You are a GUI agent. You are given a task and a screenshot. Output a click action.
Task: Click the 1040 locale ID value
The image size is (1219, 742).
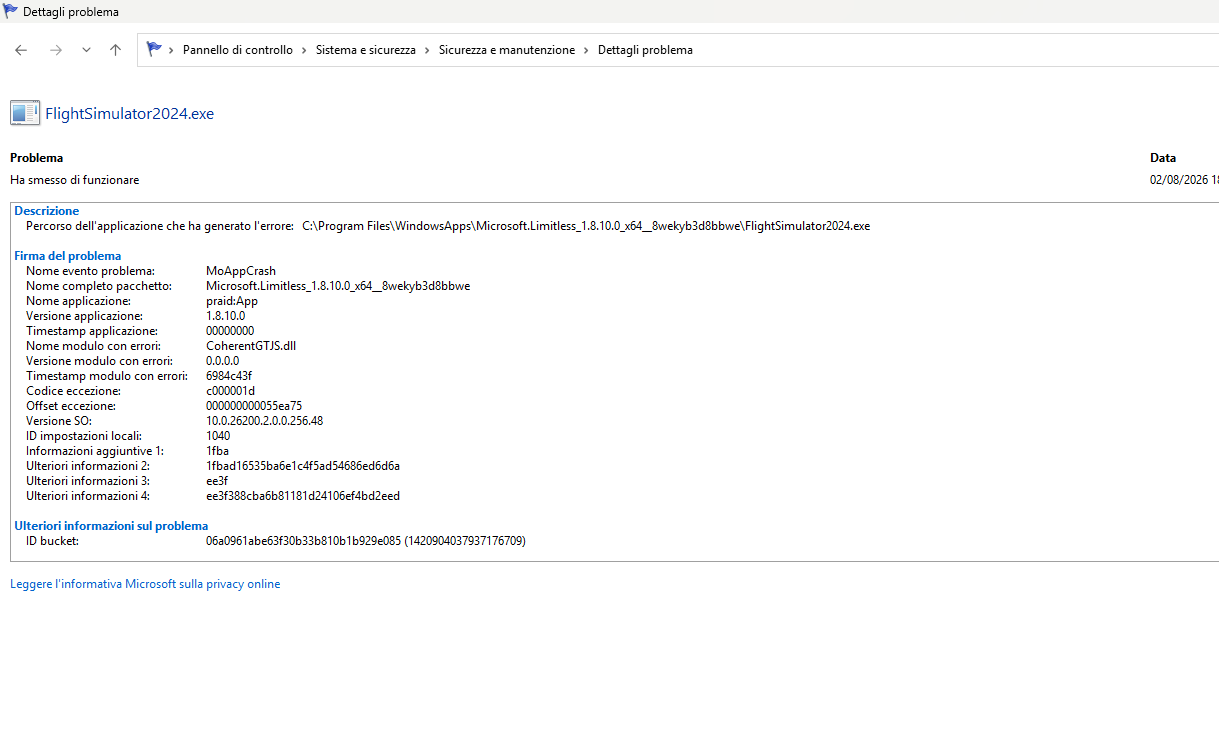coord(218,436)
